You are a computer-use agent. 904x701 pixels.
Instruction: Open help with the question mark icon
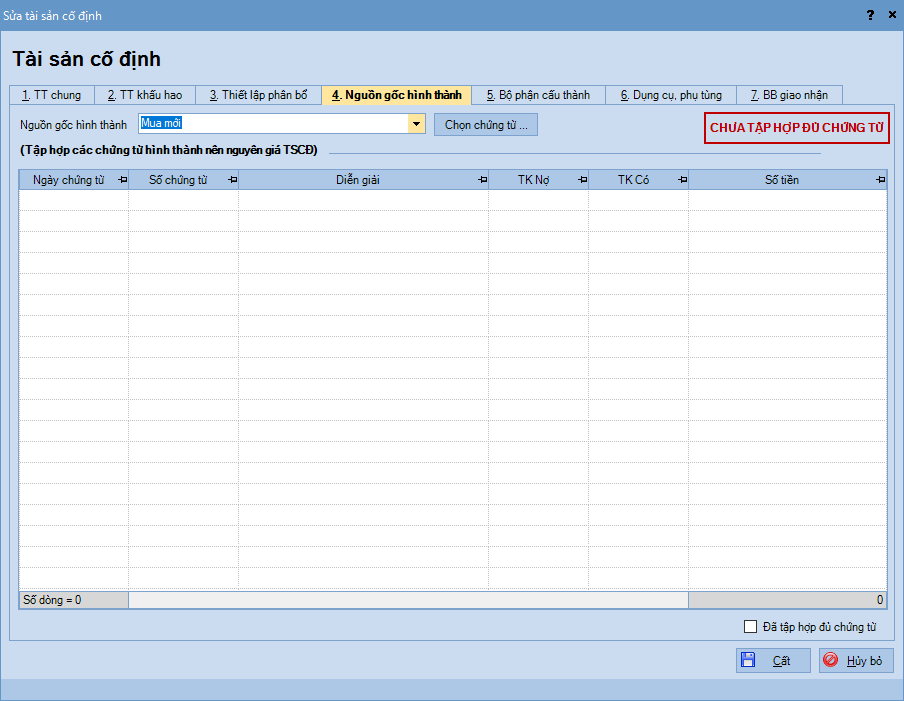[869, 15]
